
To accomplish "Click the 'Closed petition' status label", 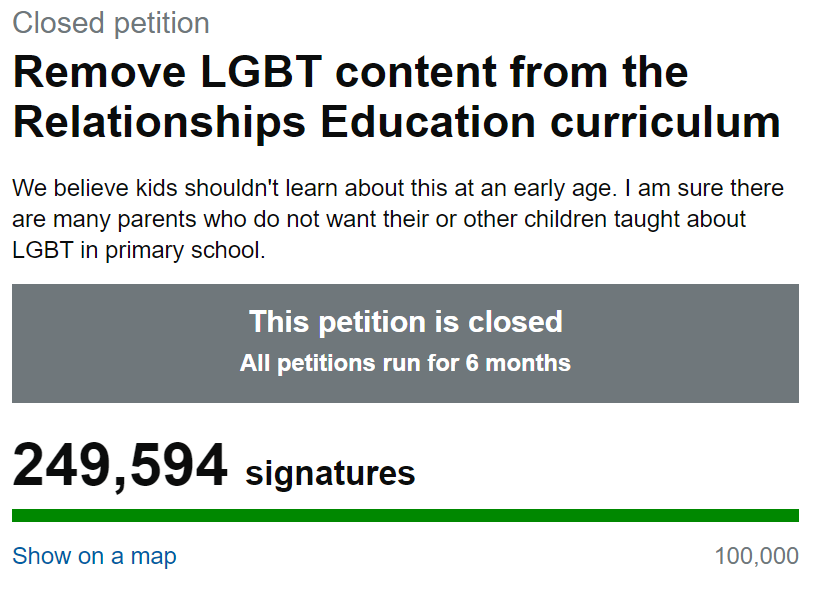I will (x=111, y=23).
